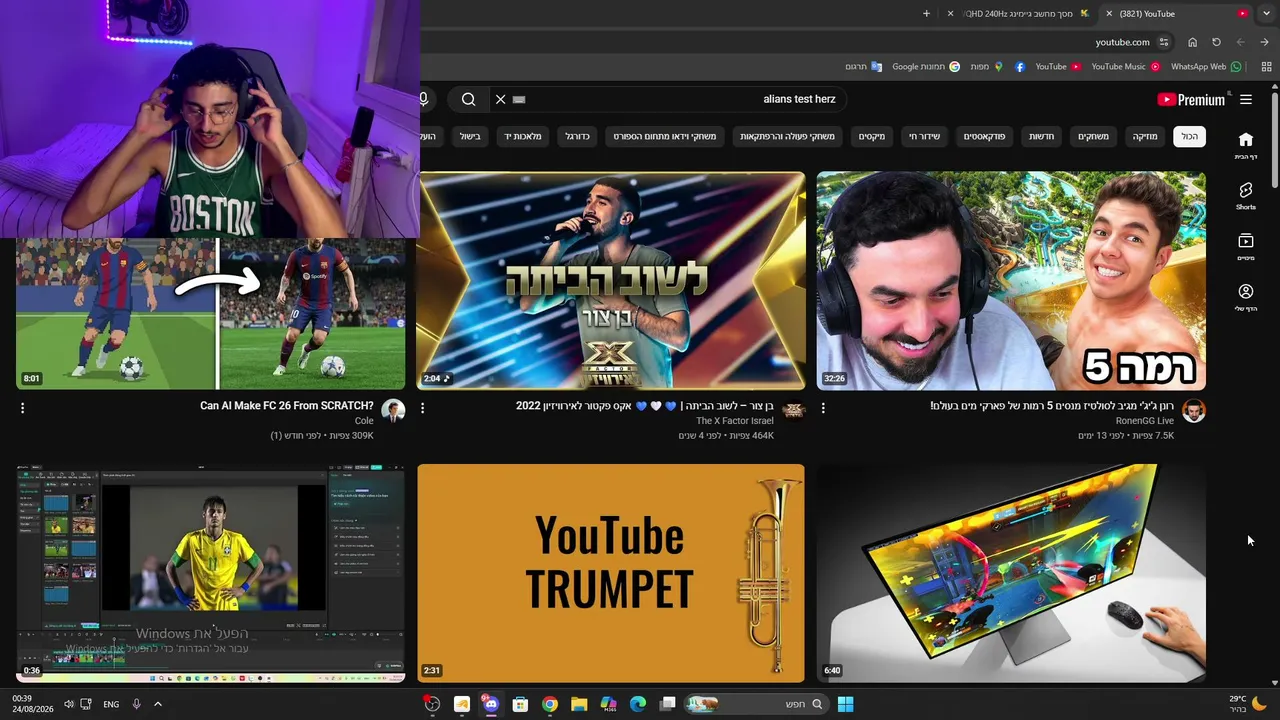Open the Google Images bookmark
This screenshot has height=720, width=1280.
[925, 67]
